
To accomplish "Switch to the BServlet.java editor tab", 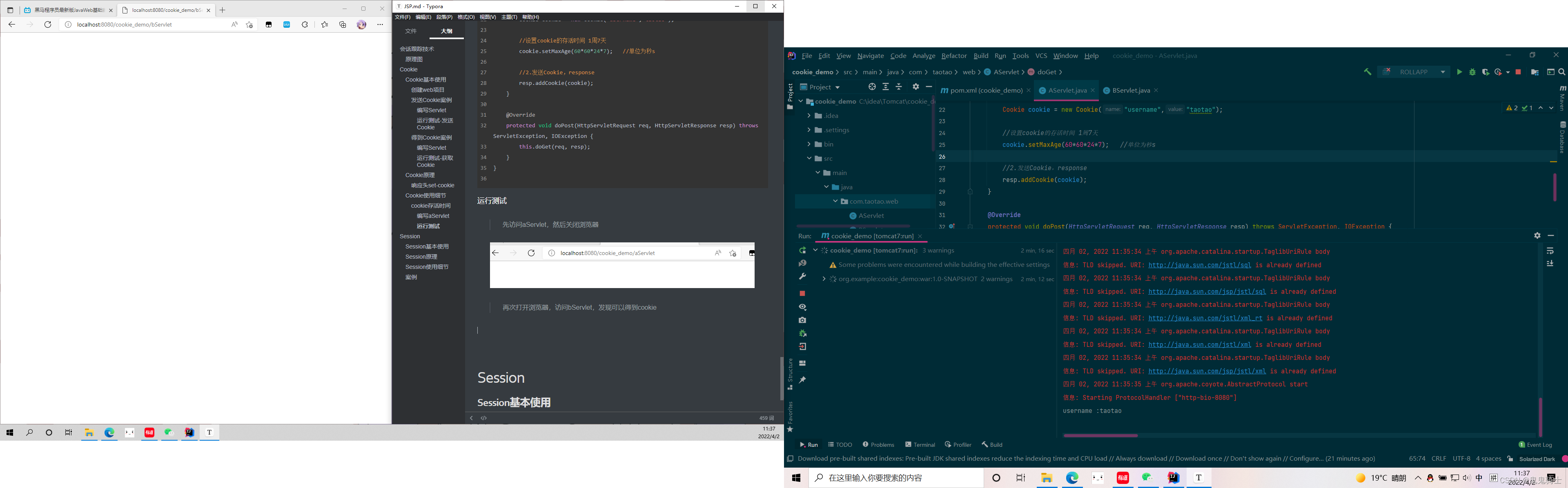I will (x=1130, y=90).
